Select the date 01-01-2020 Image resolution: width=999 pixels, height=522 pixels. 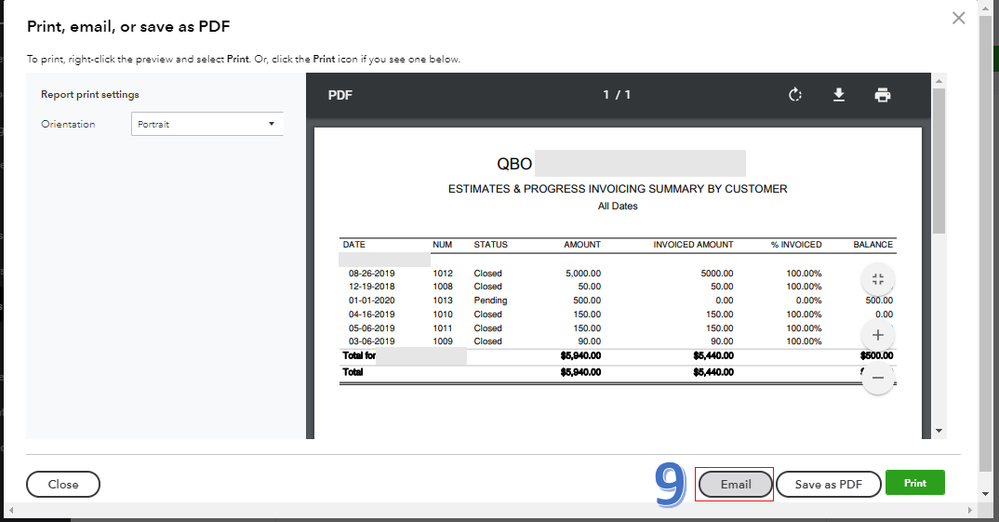(371, 301)
